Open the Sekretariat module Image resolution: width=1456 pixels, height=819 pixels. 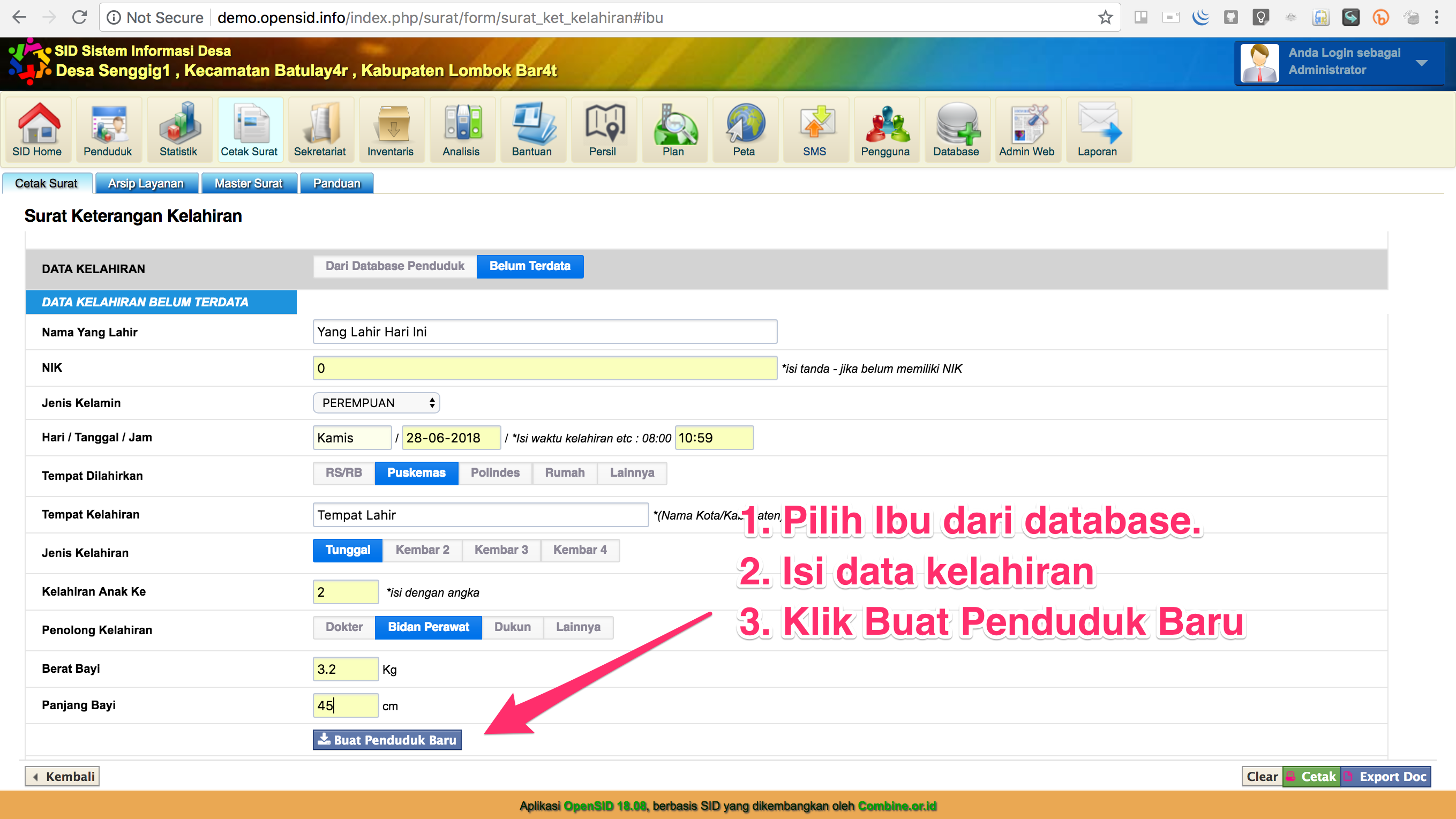[320, 129]
